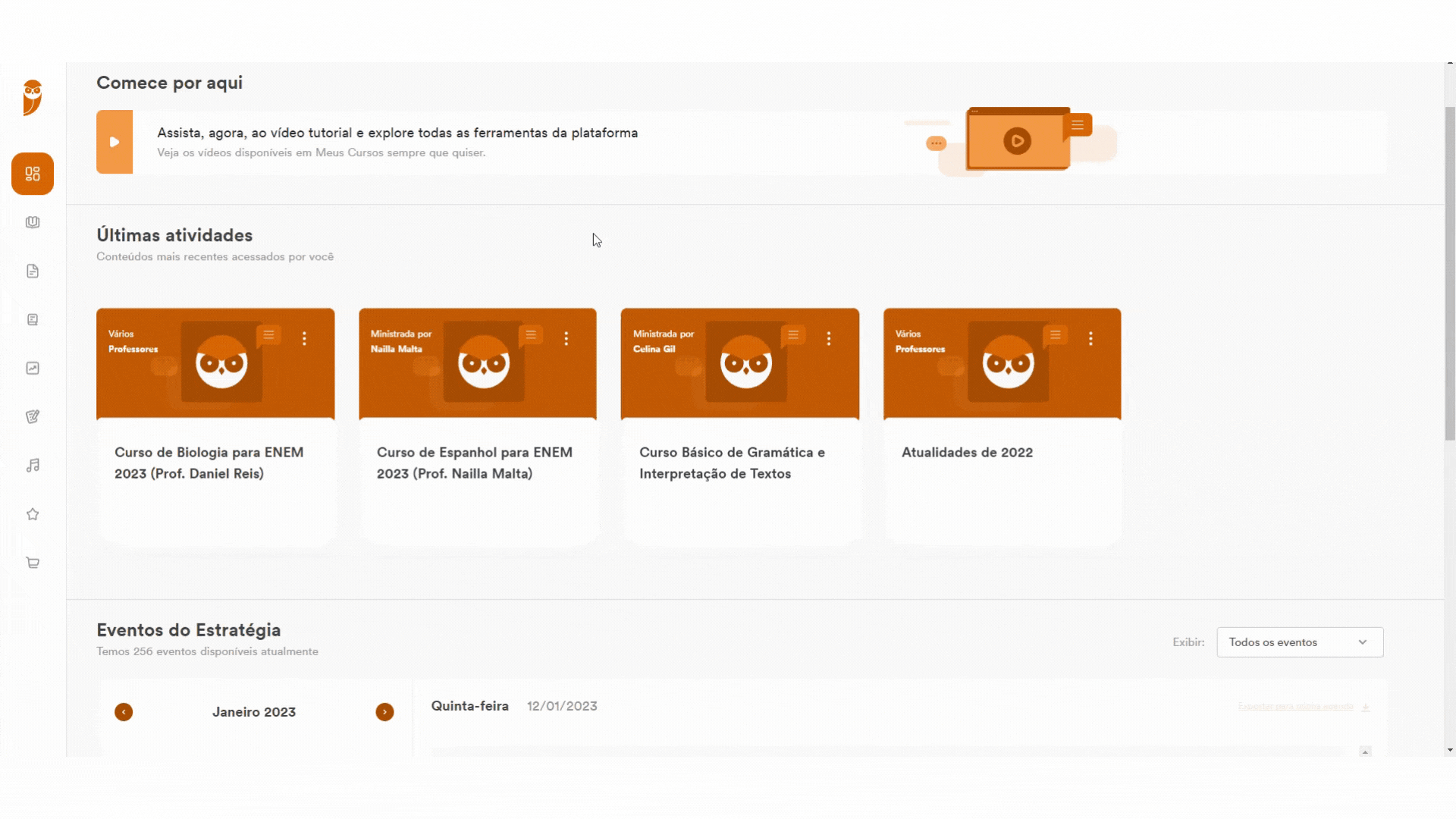The image size is (1456, 819).
Task: Go to previous month in calendar
Action: pyautogui.click(x=124, y=712)
